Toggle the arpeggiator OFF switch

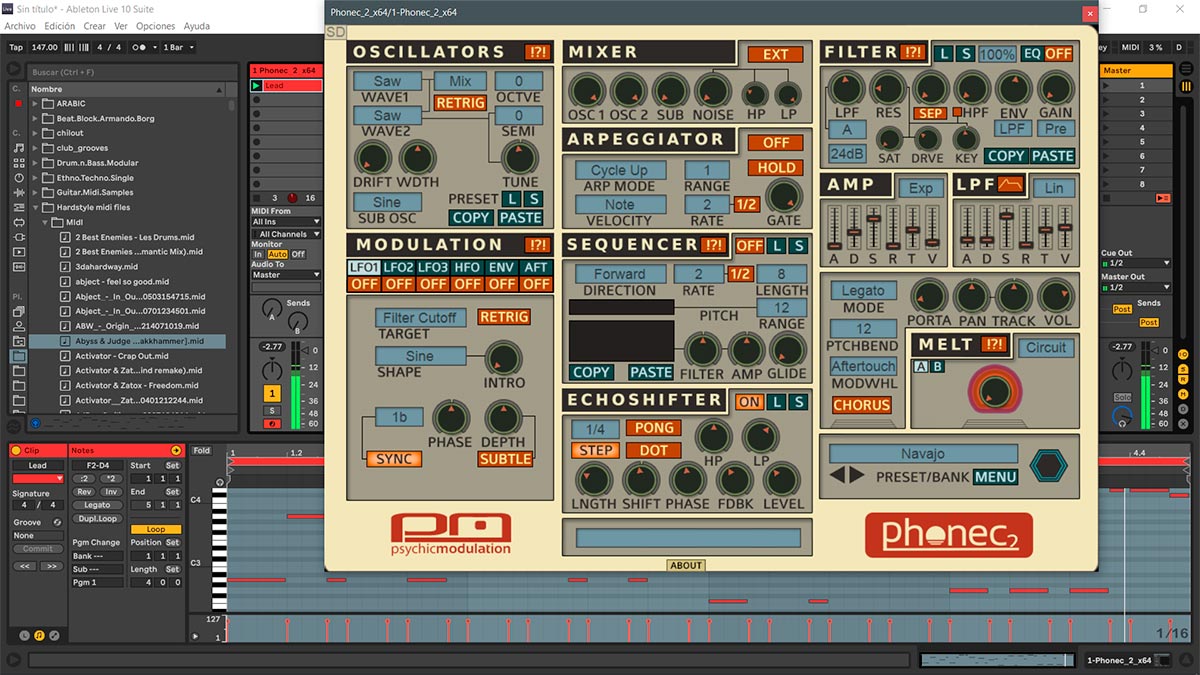tap(776, 143)
